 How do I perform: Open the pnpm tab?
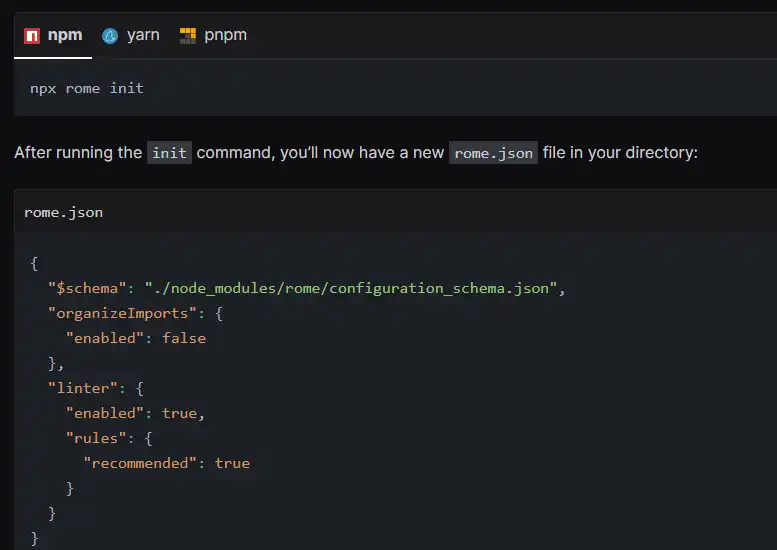coord(213,36)
